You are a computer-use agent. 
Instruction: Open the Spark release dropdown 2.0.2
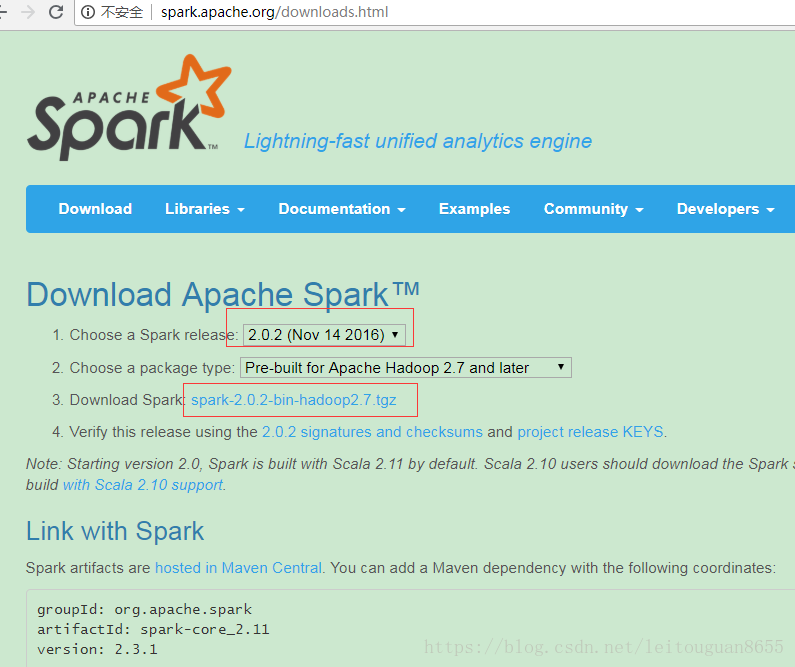click(324, 335)
